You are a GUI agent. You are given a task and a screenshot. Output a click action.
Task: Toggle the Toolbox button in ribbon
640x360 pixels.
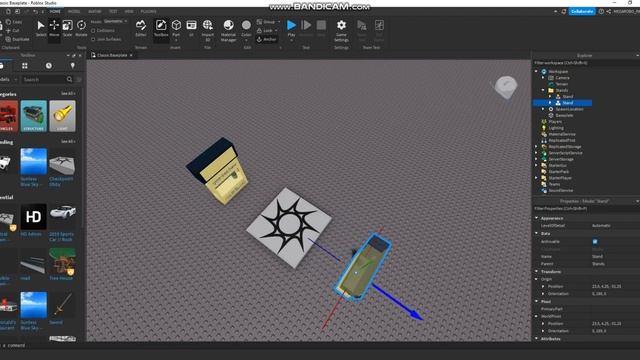point(161,29)
